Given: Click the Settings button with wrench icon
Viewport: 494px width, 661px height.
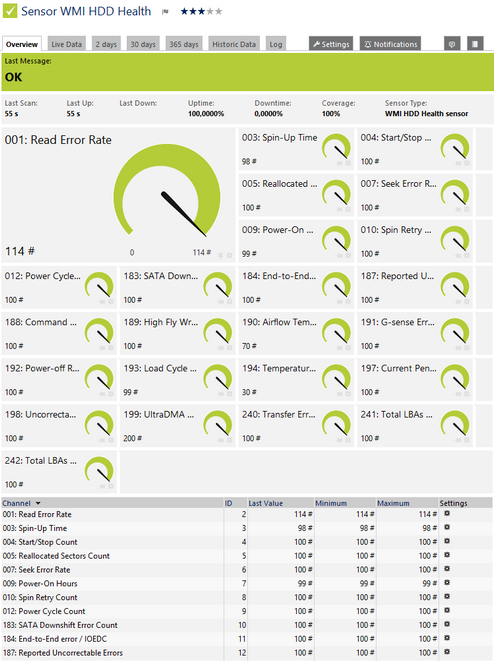Looking at the screenshot, I should [x=331, y=44].
